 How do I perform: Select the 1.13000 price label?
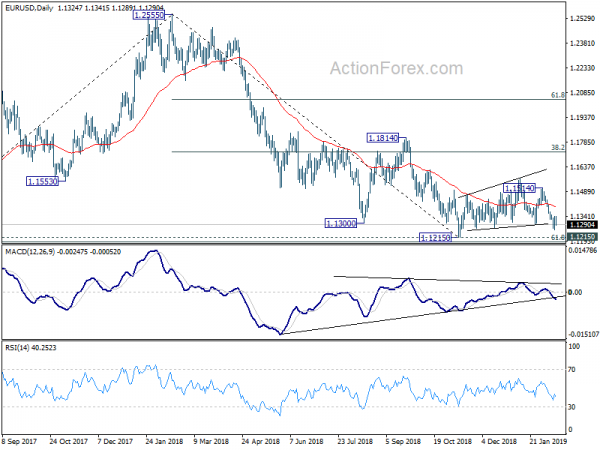click(341, 223)
